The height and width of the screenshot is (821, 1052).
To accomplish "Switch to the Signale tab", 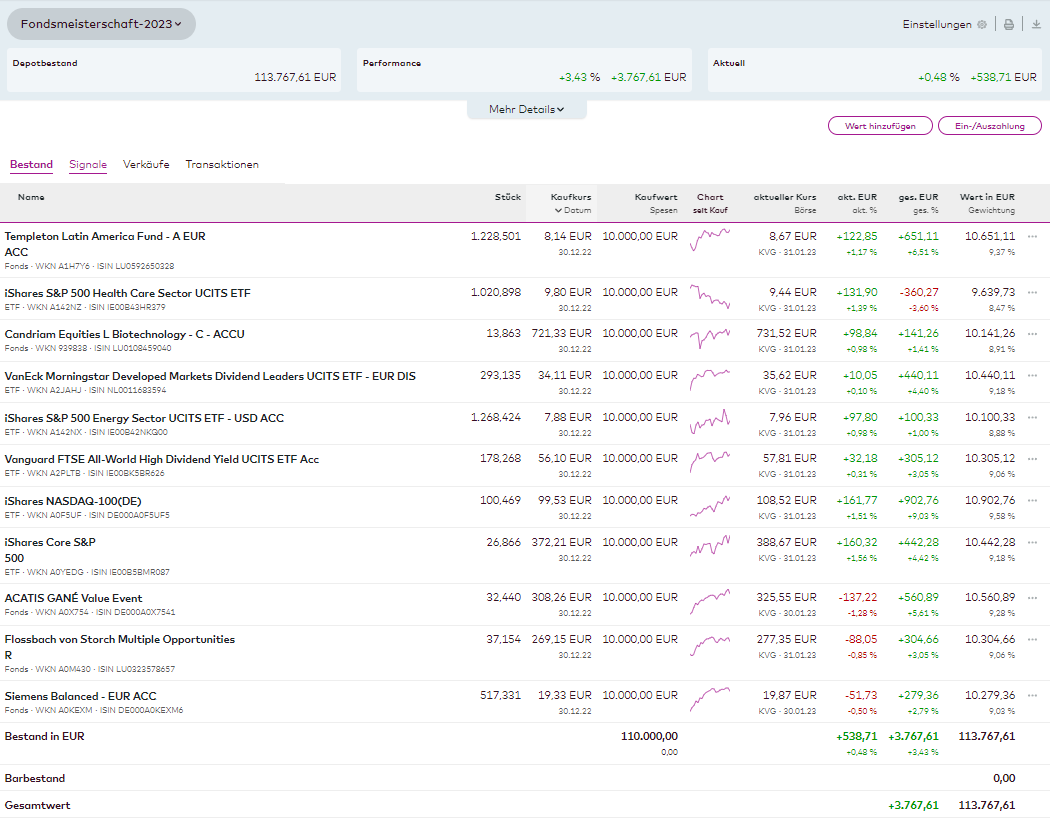I will pyautogui.click(x=88, y=165).
